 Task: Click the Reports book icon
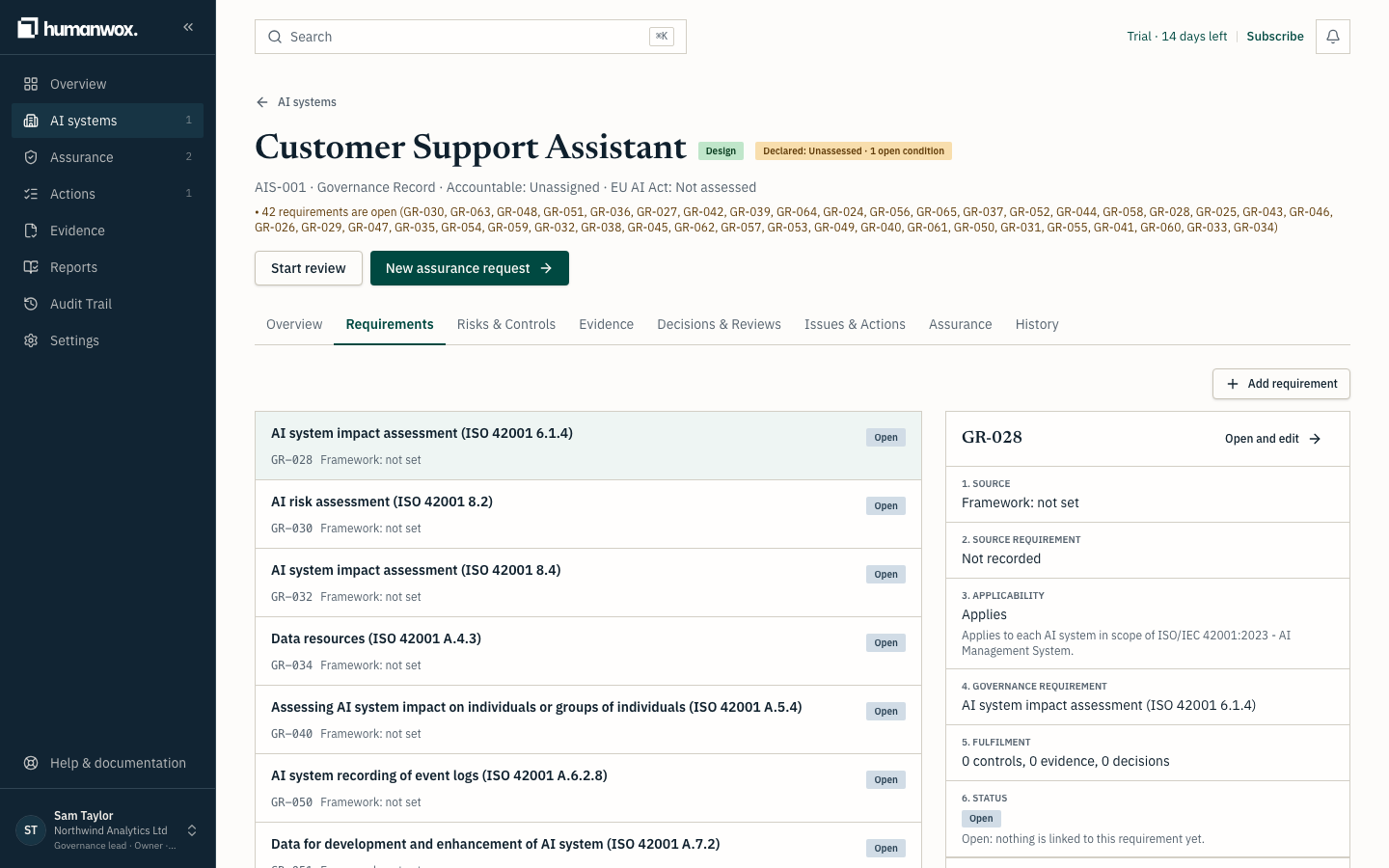[x=31, y=267]
